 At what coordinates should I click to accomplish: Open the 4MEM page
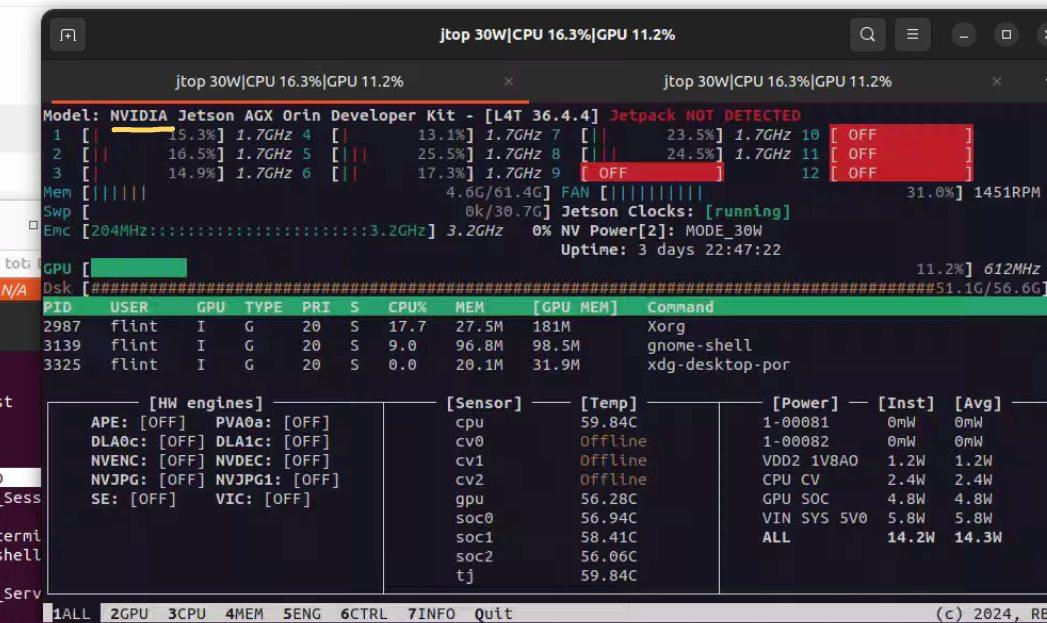point(244,614)
